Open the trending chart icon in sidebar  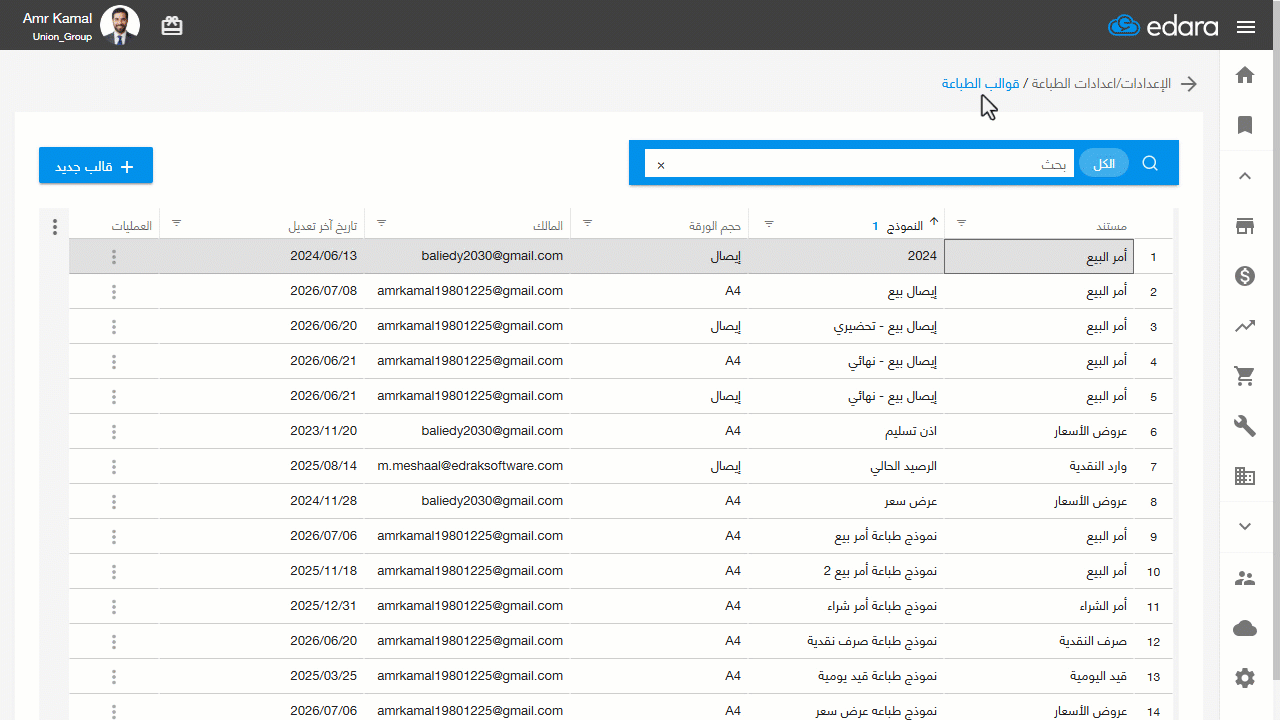tap(1245, 326)
